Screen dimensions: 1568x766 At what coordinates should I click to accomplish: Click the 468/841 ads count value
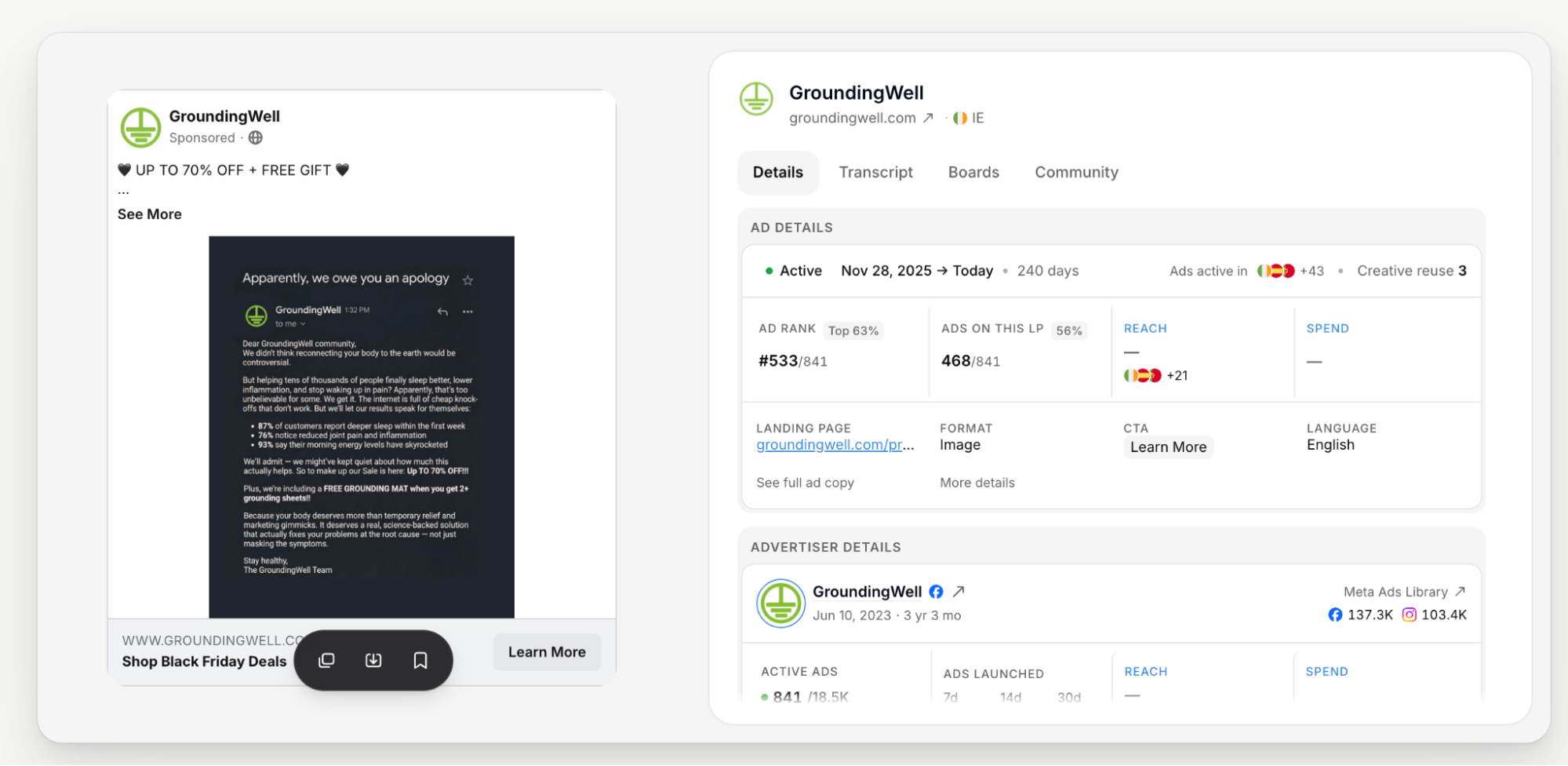(971, 361)
